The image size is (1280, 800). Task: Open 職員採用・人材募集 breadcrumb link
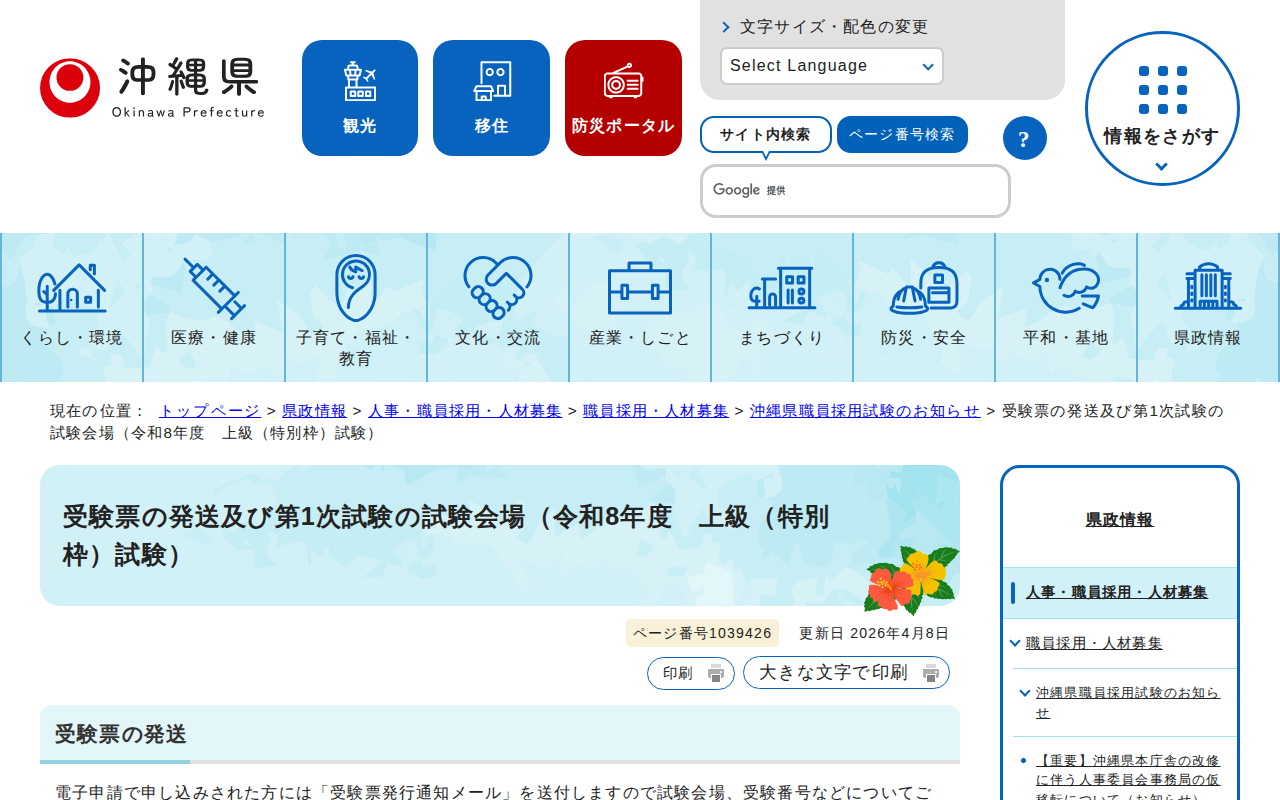click(656, 411)
